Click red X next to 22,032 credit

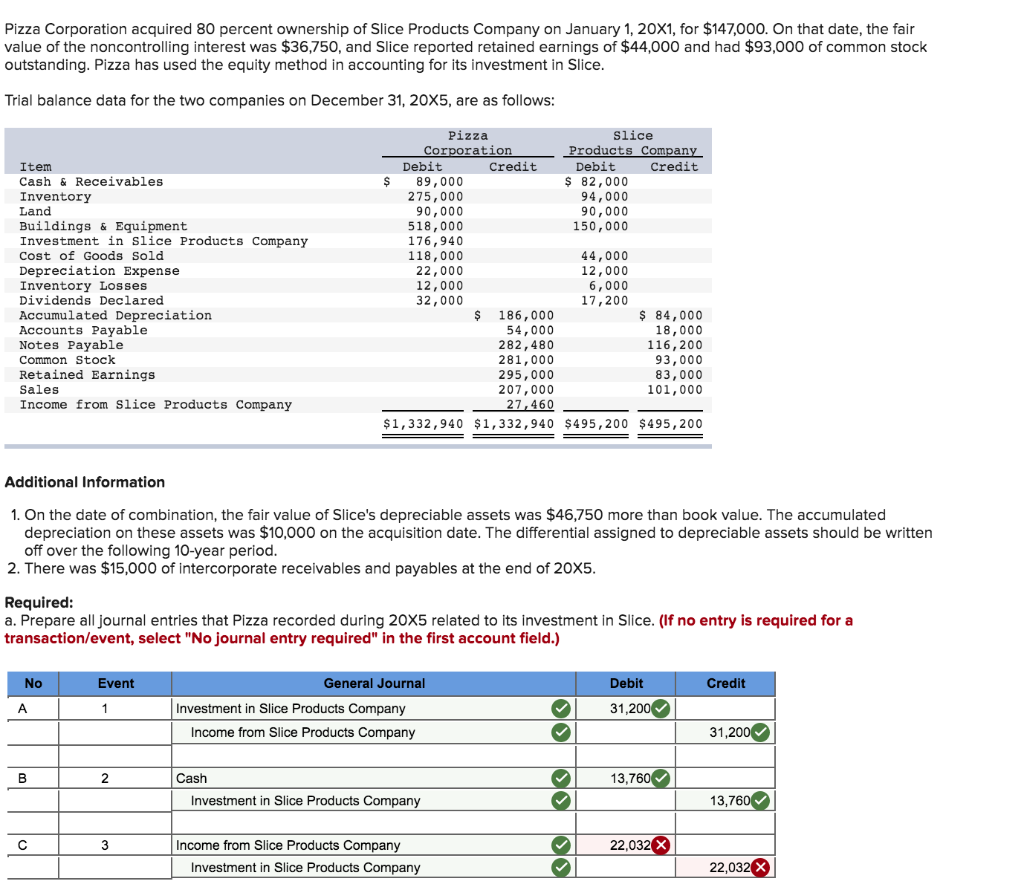pyautogui.click(x=760, y=867)
